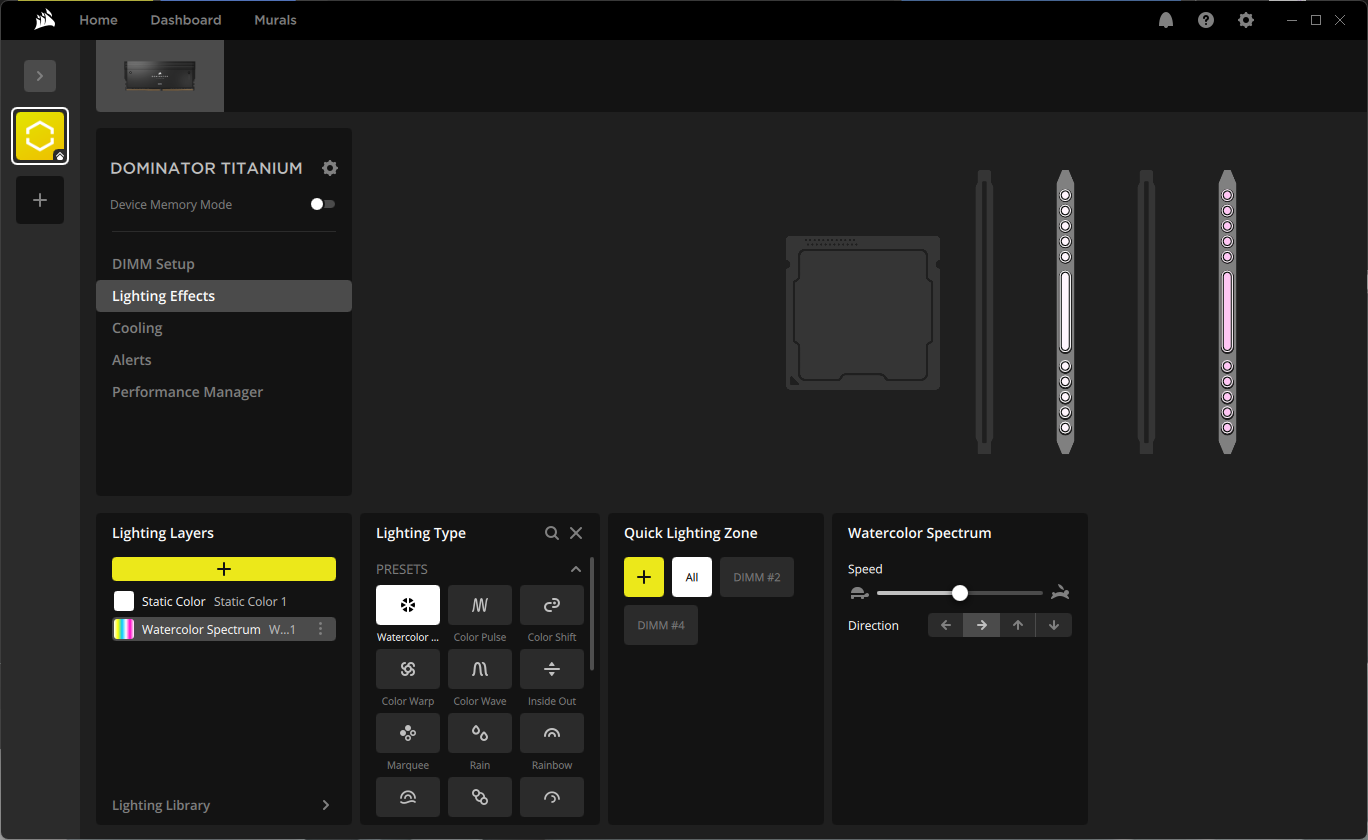Open Performance Manager section
Screen dimensions: 1368x840
tap(224, 392)
